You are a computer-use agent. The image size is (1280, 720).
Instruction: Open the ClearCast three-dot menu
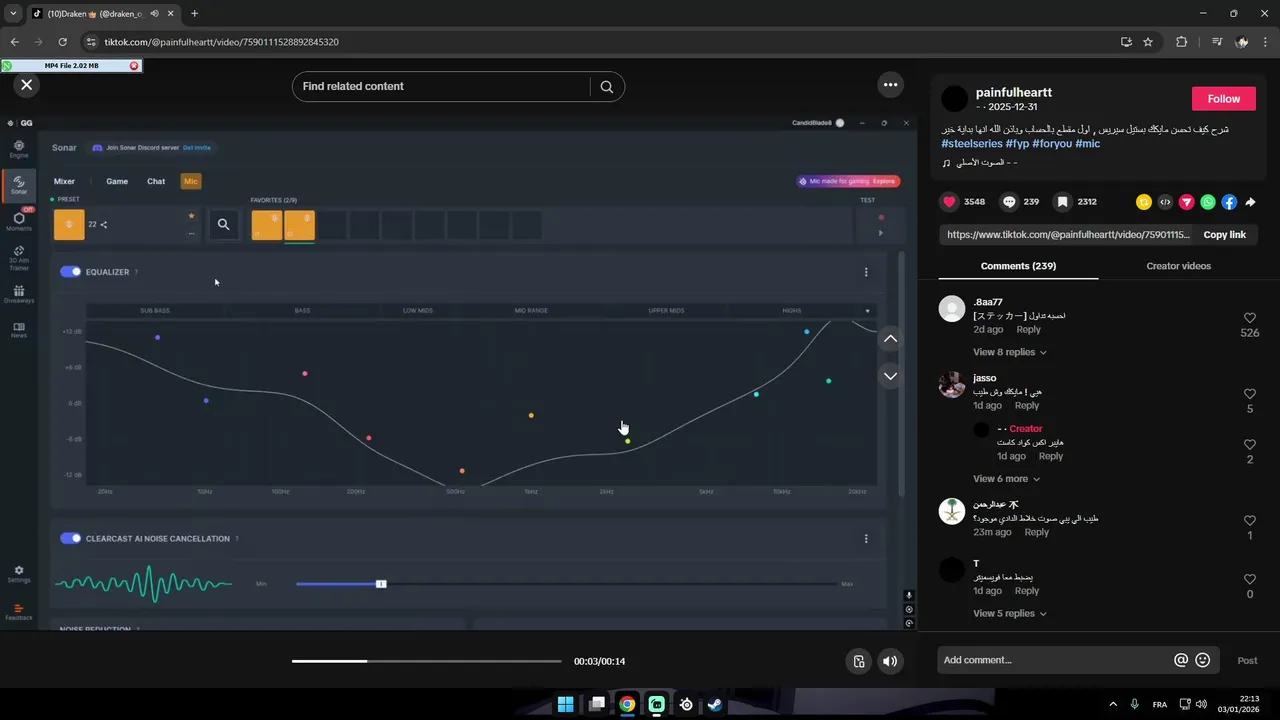pyautogui.click(x=866, y=538)
